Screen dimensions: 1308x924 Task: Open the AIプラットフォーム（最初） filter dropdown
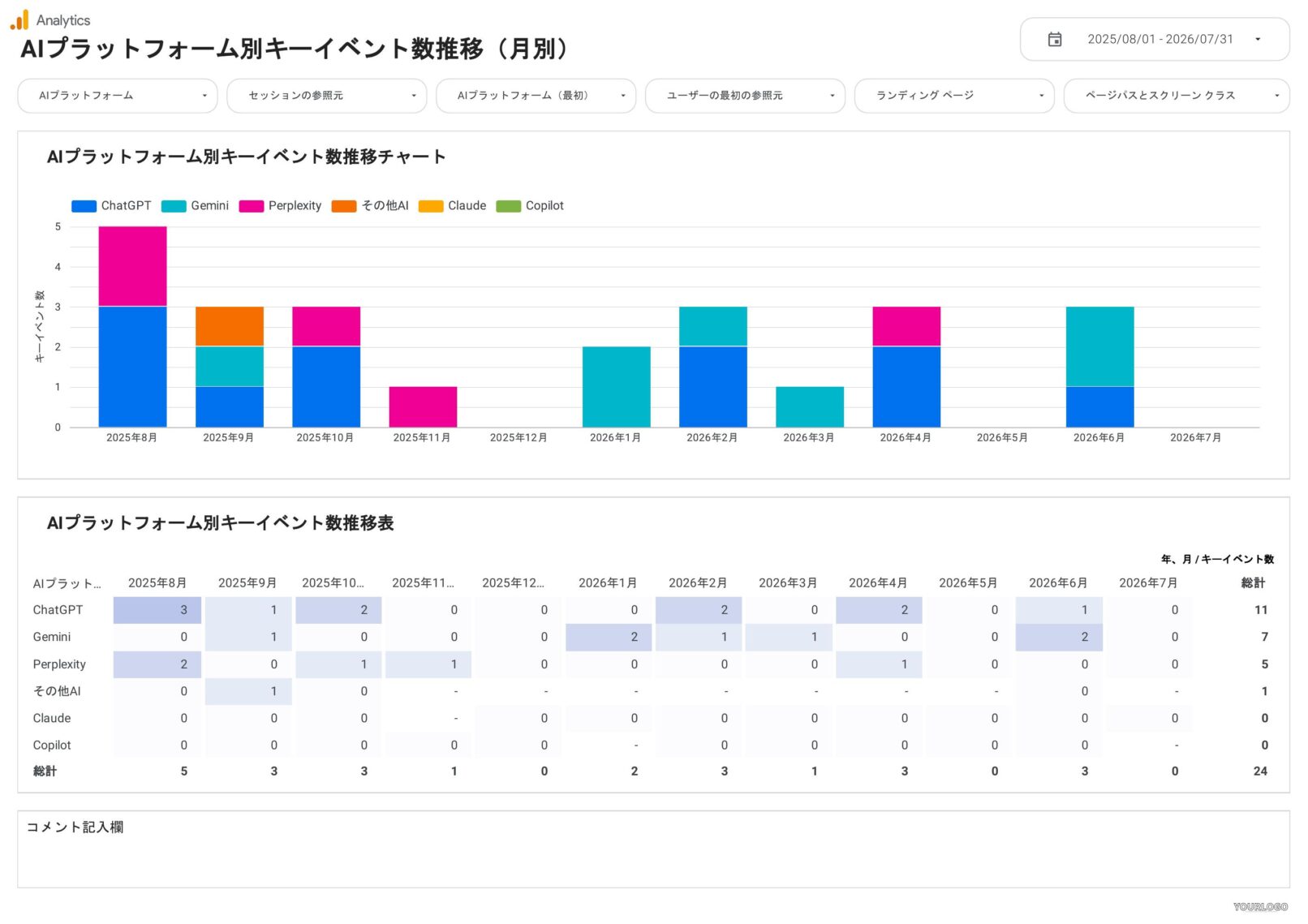536,96
